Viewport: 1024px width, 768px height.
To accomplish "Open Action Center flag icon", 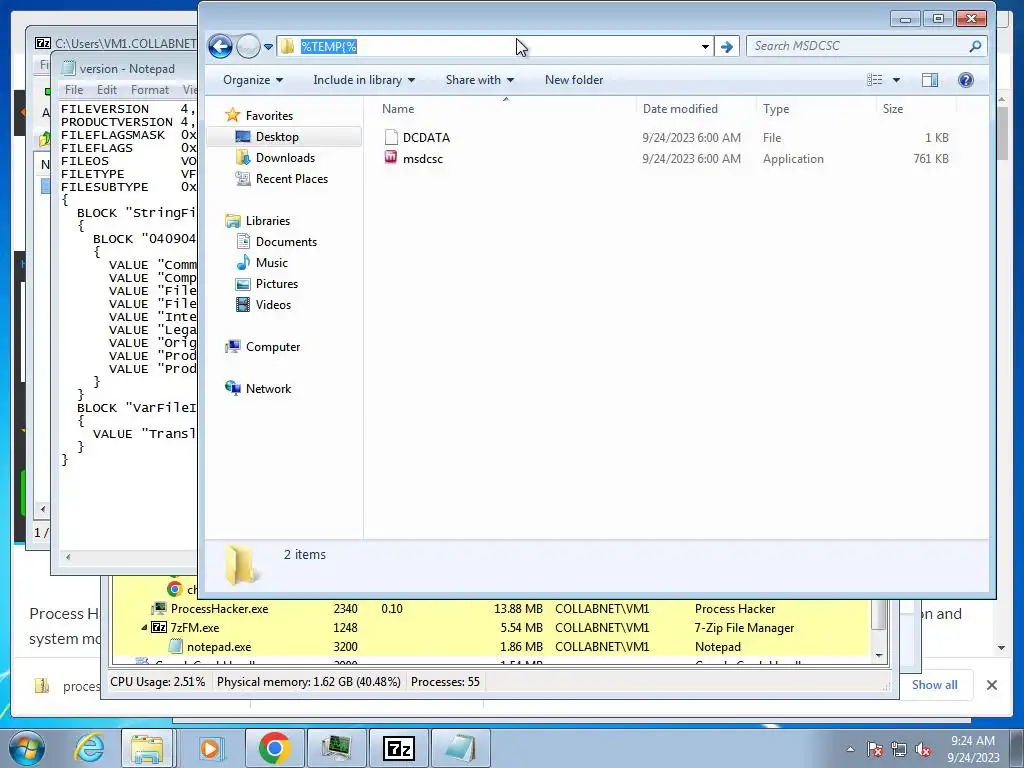I will (x=875, y=749).
